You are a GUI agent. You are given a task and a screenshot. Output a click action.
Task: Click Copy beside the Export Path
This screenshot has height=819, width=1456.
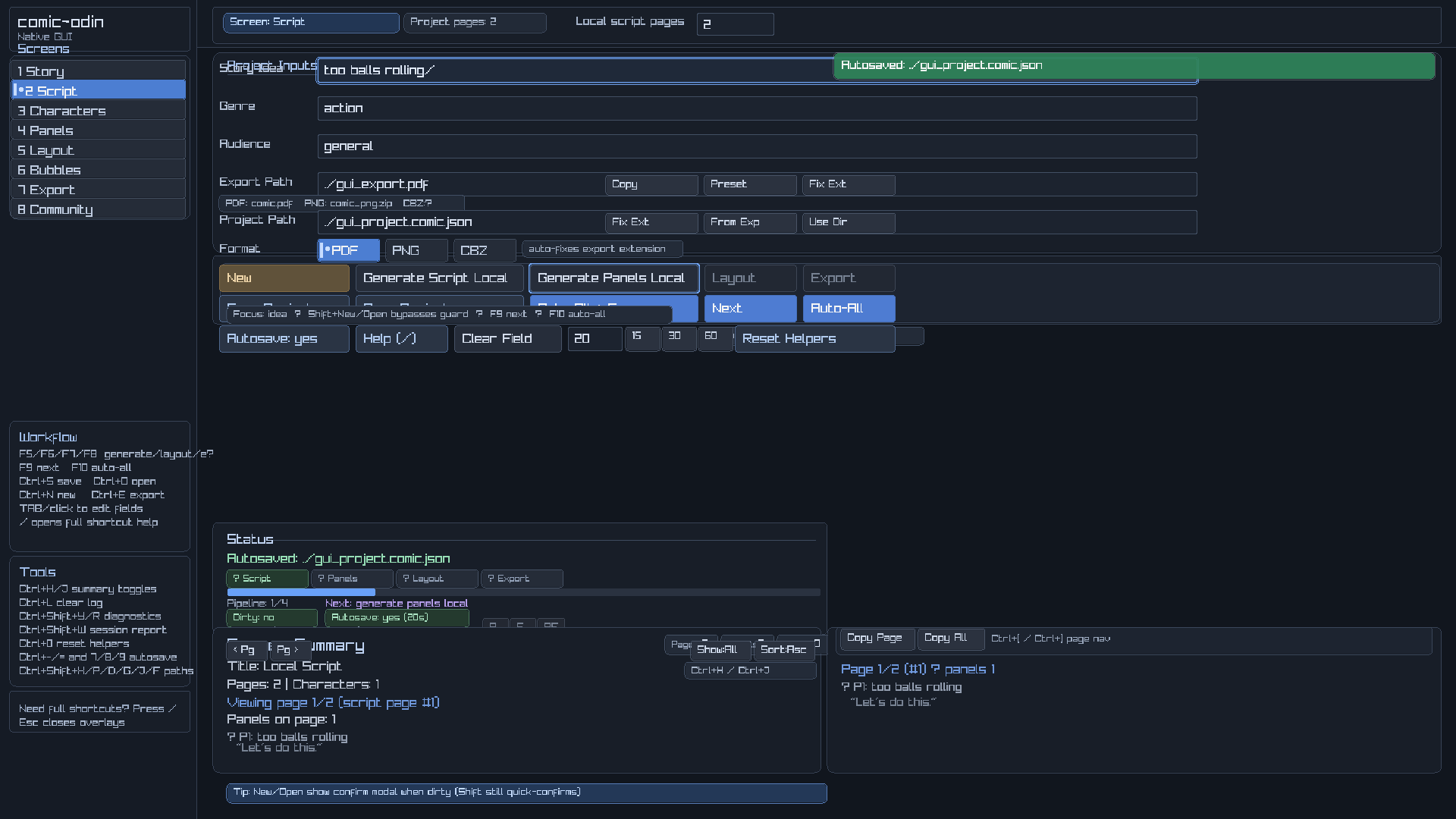[652, 185]
